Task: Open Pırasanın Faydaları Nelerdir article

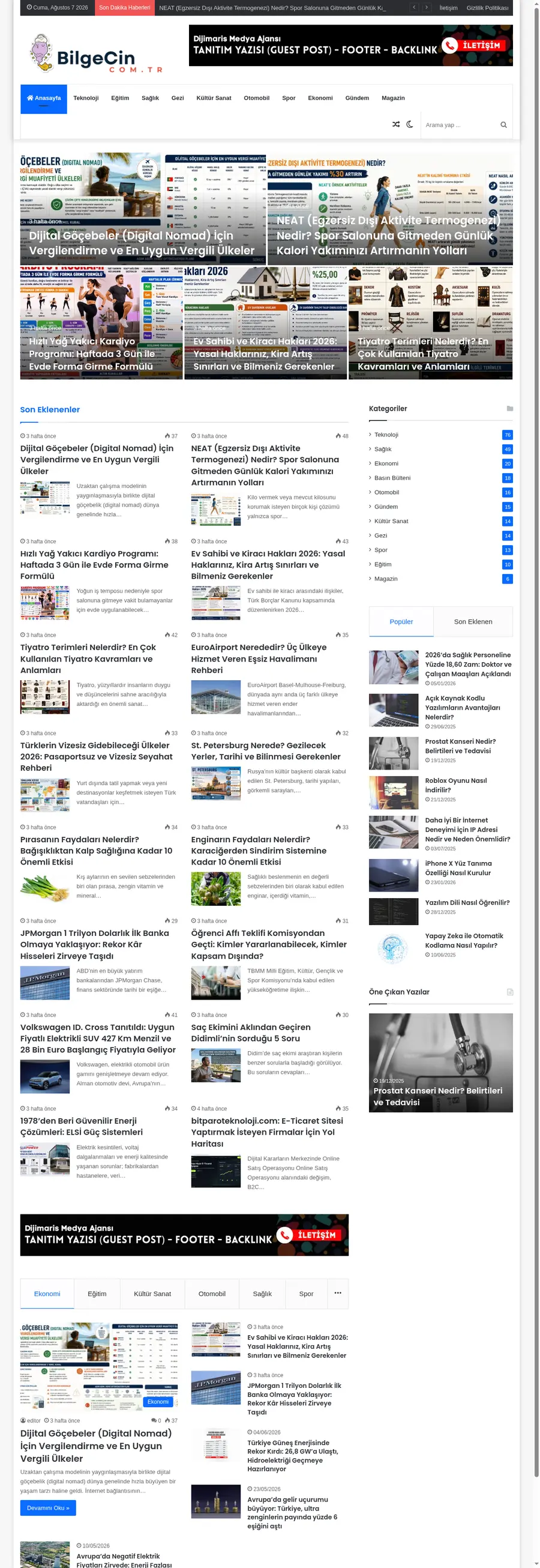Action: [x=96, y=851]
